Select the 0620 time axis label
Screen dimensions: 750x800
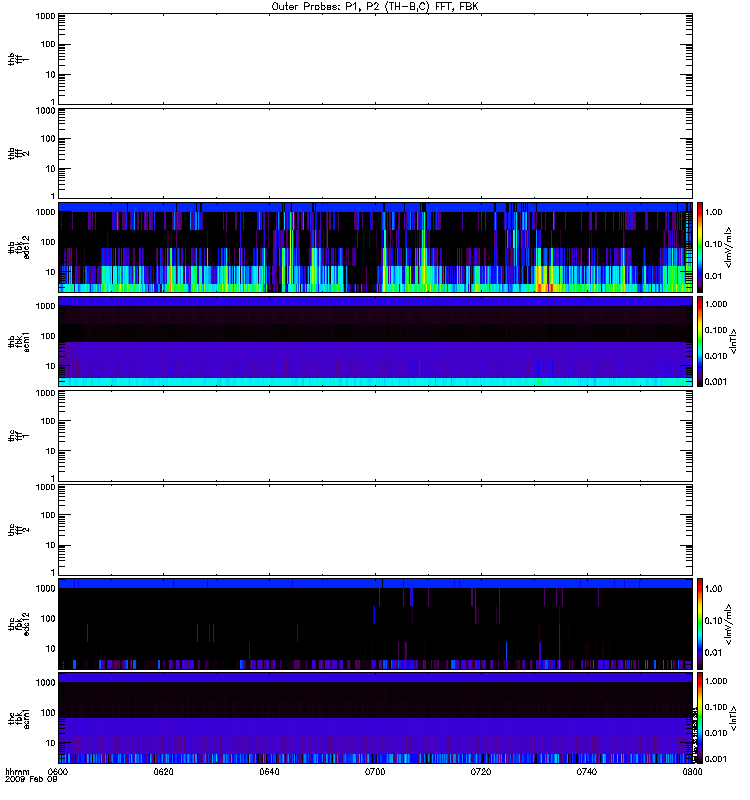click(163, 771)
